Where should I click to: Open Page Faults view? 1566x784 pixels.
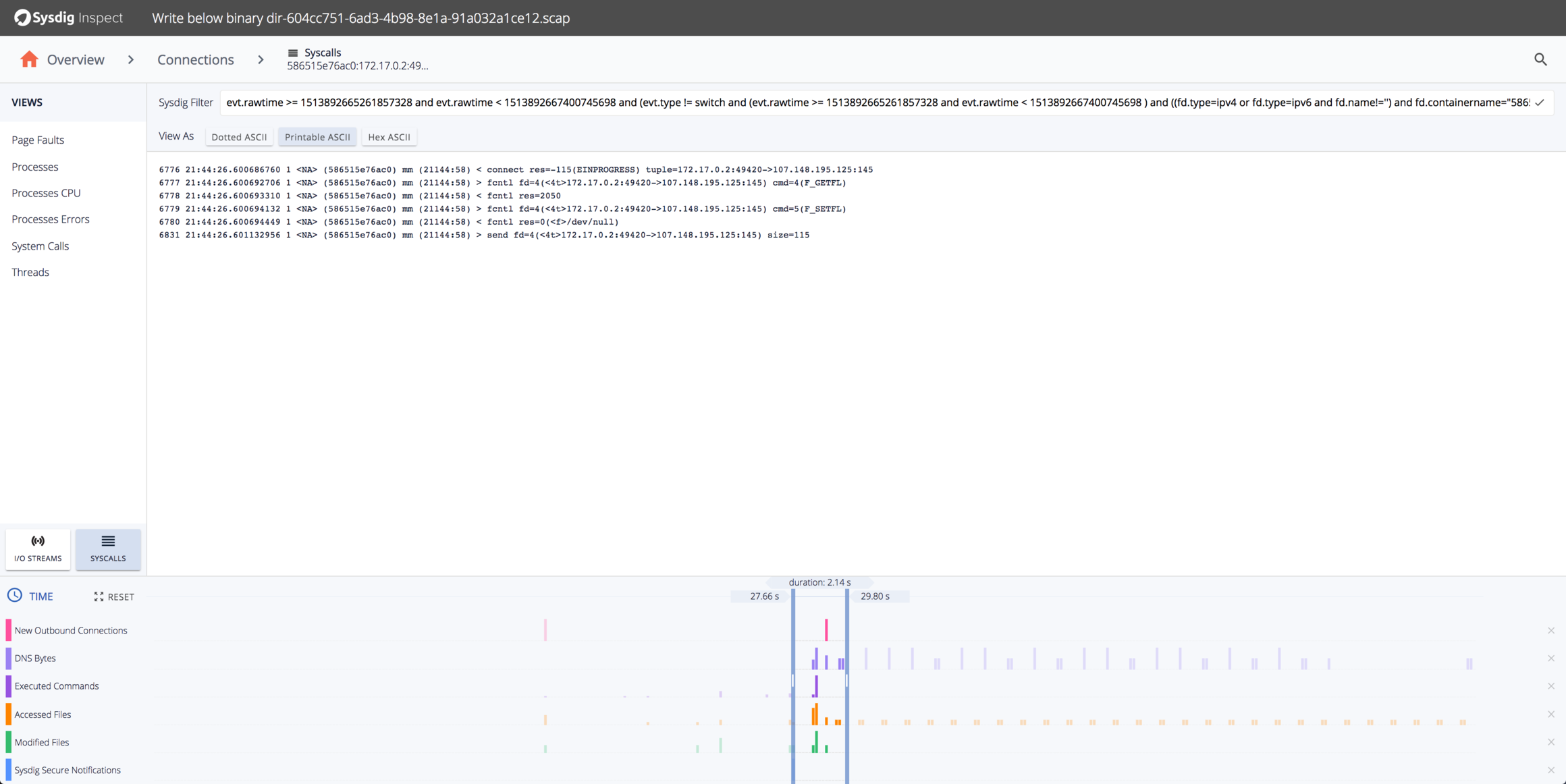(38, 140)
